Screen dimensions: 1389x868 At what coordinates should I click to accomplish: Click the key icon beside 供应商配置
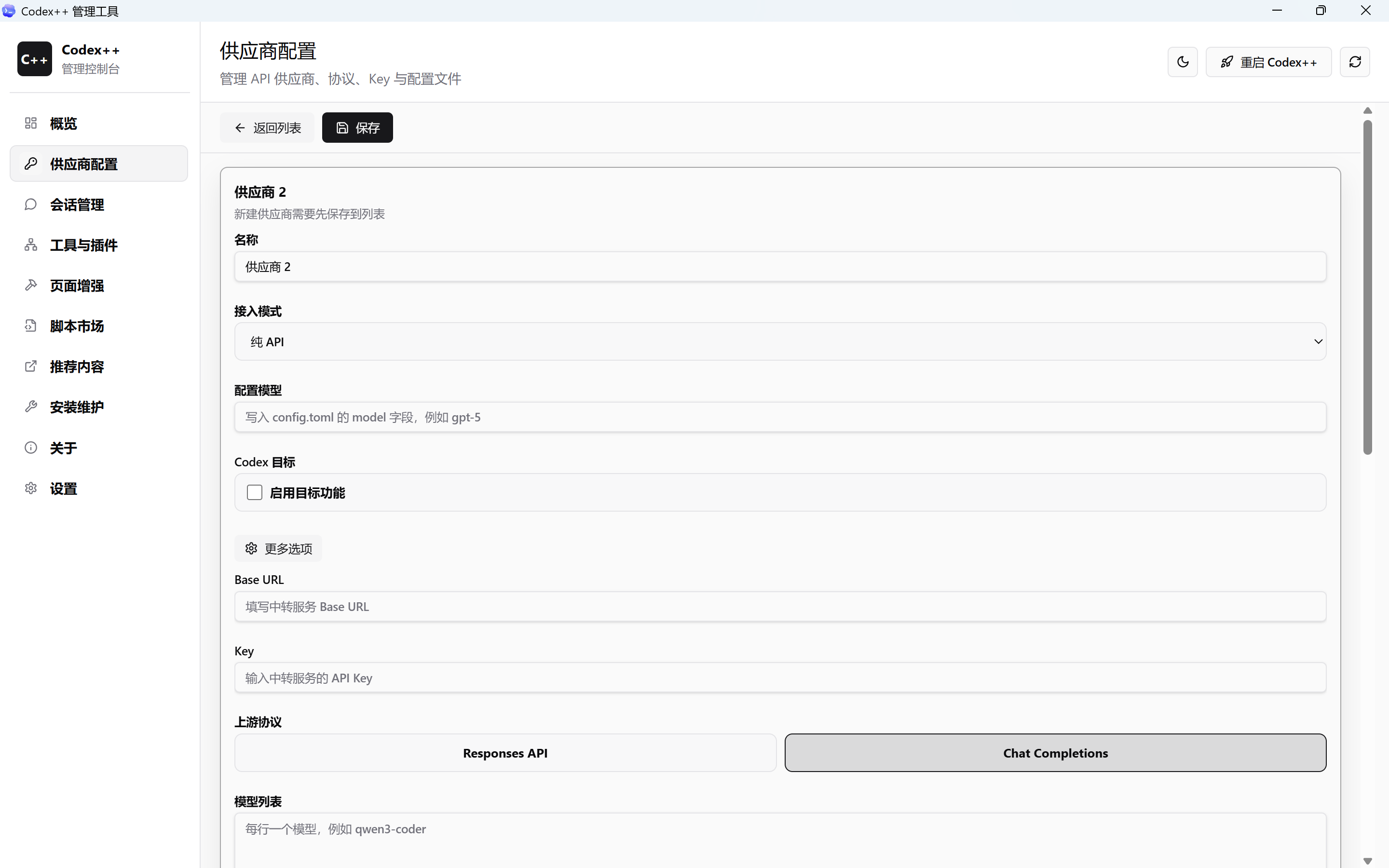click(31, 163)
